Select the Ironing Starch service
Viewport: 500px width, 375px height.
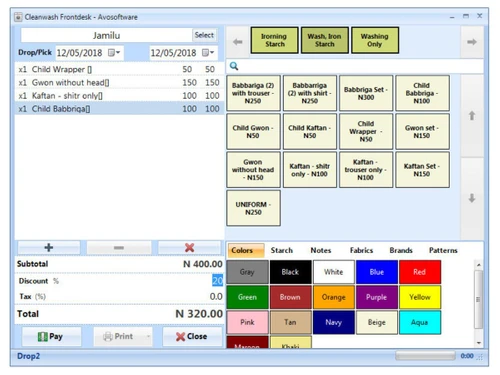coord(274,40)
